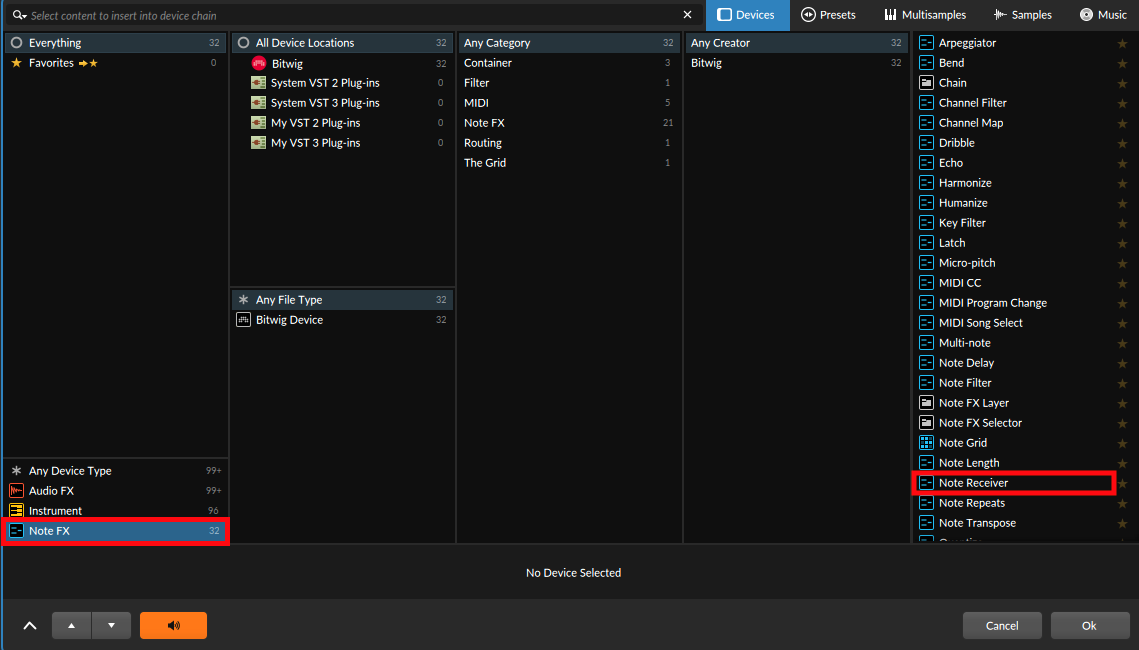The height and width of the screenshot is (650, 1139).
Task: Click the System VST 3 Plug-ins icon
Action: point(259,103)
